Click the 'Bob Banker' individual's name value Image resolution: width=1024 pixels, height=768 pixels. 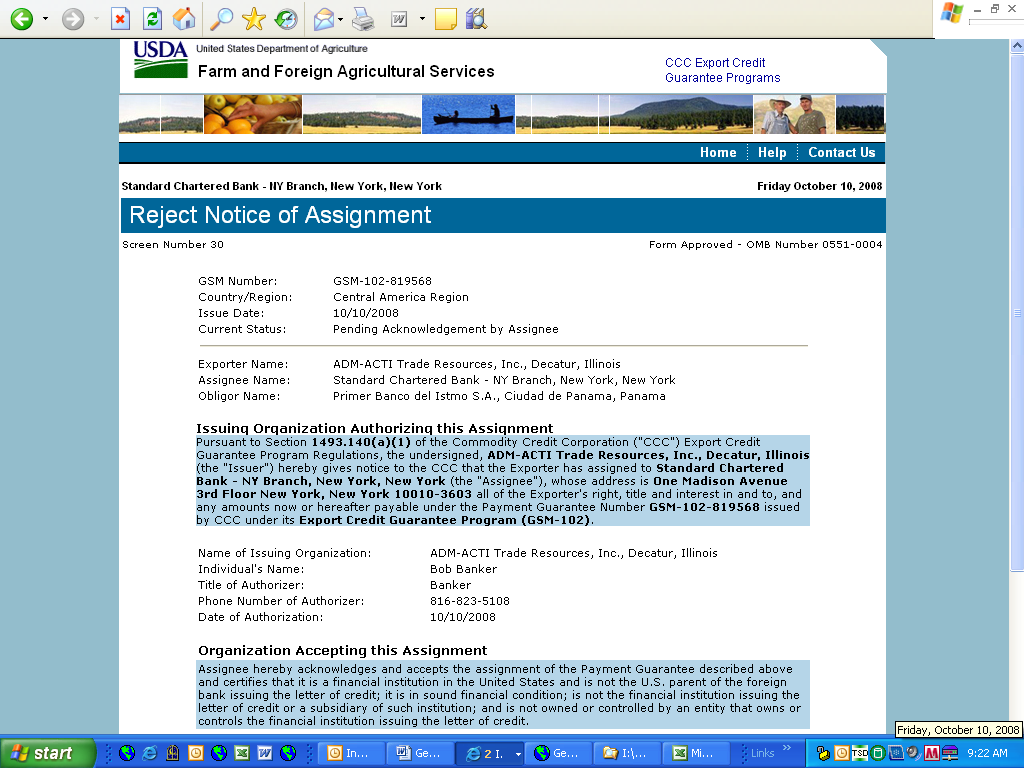pyautogui.click(x=463, y=569)
